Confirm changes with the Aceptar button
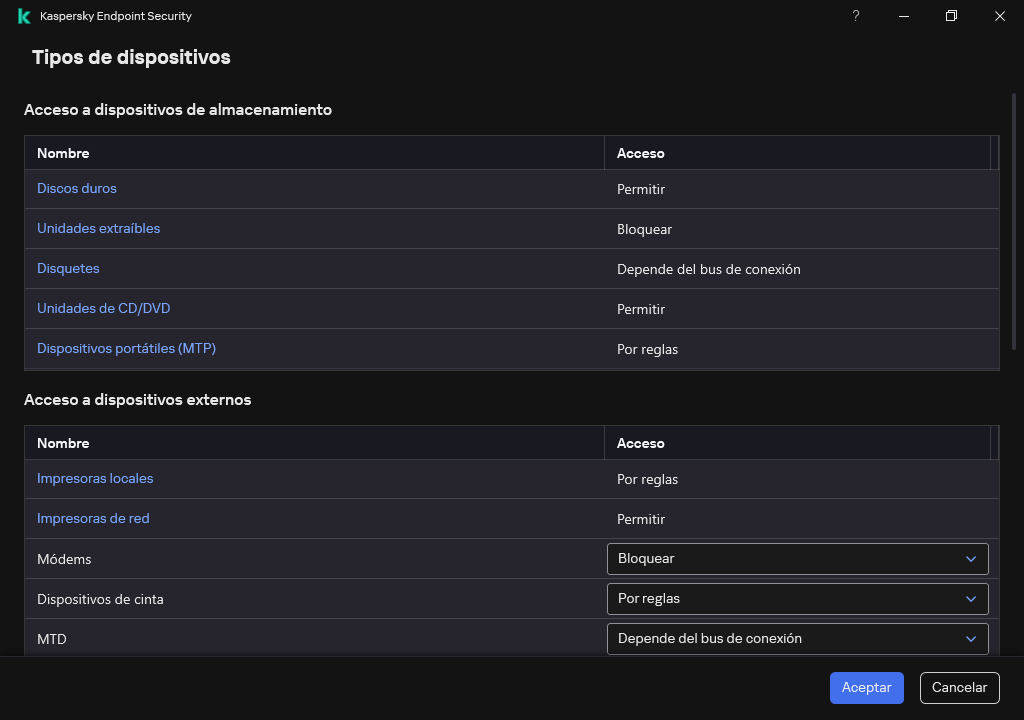 [x=866, y=687]
